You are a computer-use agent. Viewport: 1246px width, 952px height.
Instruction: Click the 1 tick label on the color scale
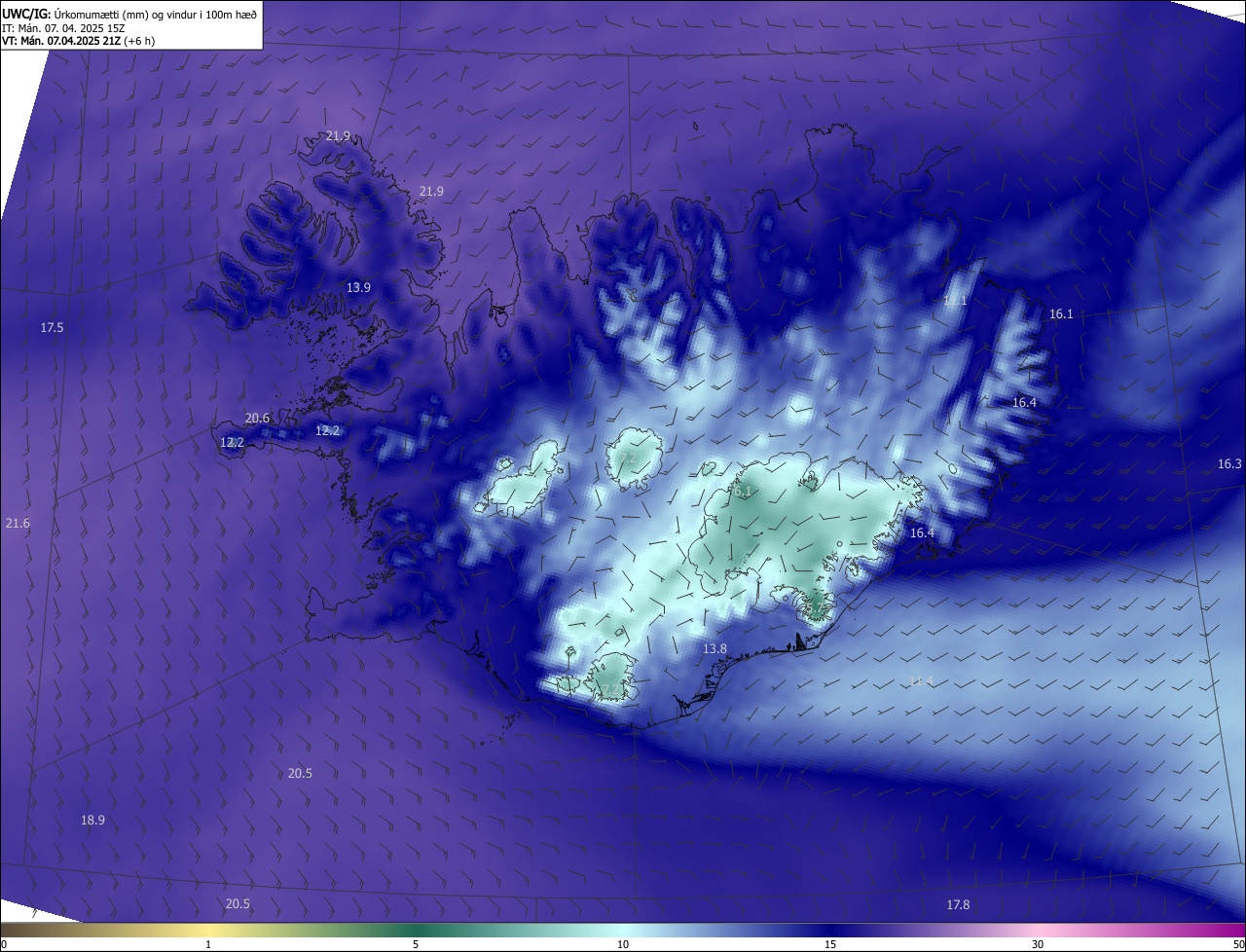click(208, 944)
